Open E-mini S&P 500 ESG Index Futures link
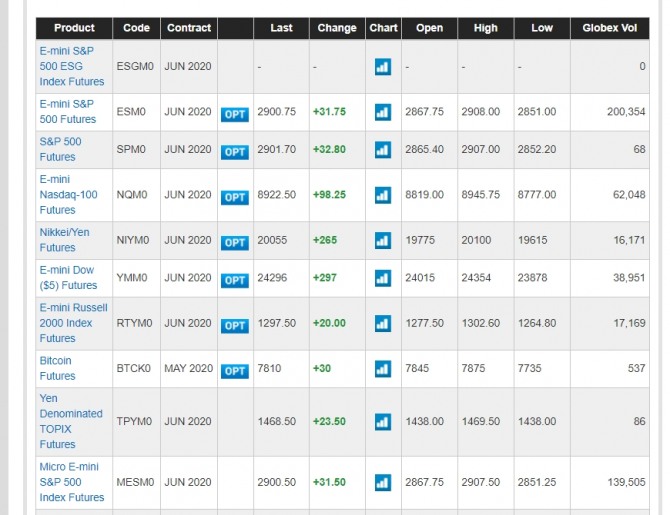 pyautogui.click(x=71, y=65)
